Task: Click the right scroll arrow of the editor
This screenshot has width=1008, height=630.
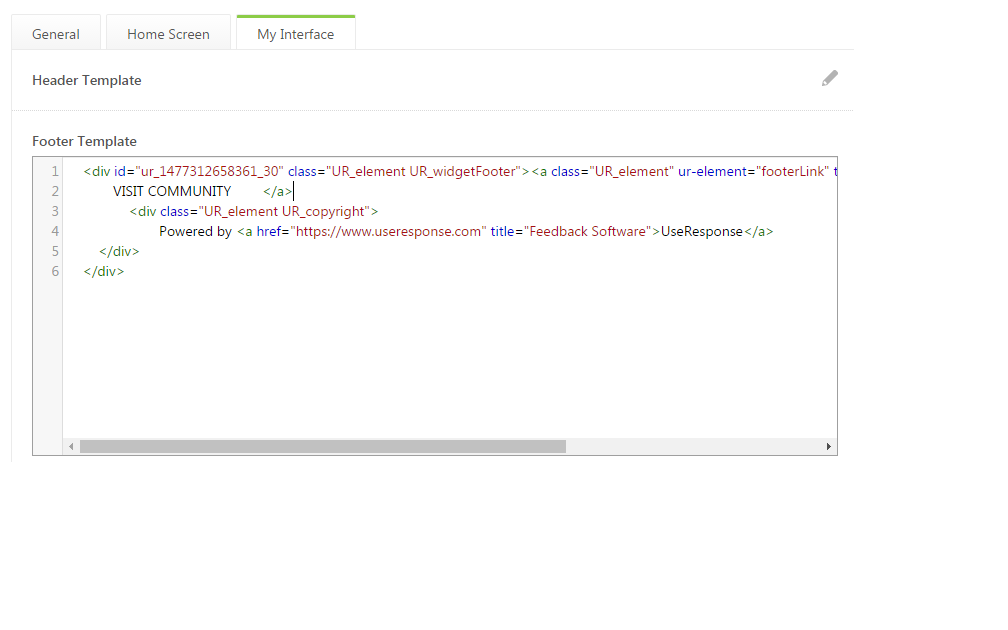Action: (x=828, y=447)
